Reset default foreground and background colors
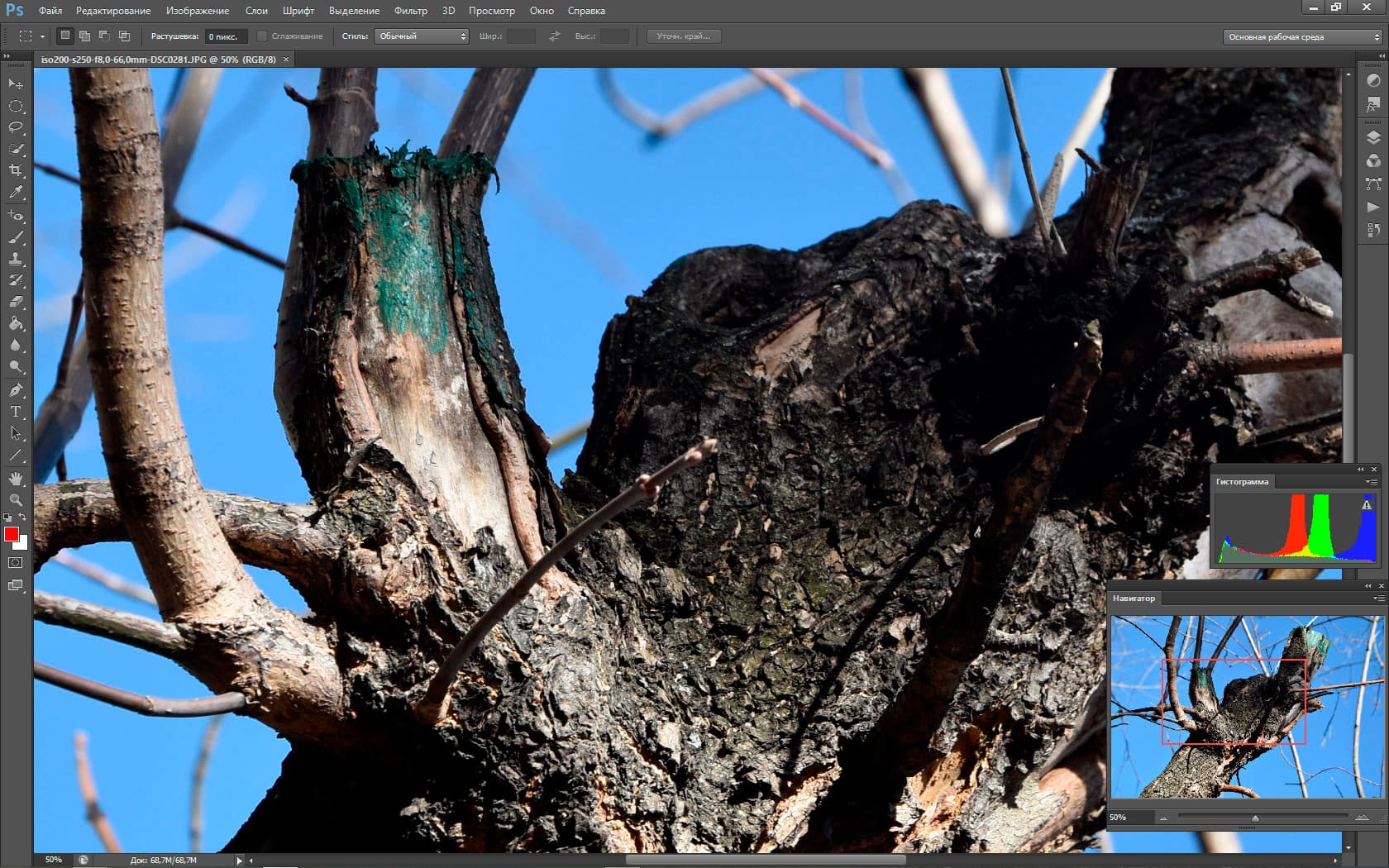 pos(7,517)
